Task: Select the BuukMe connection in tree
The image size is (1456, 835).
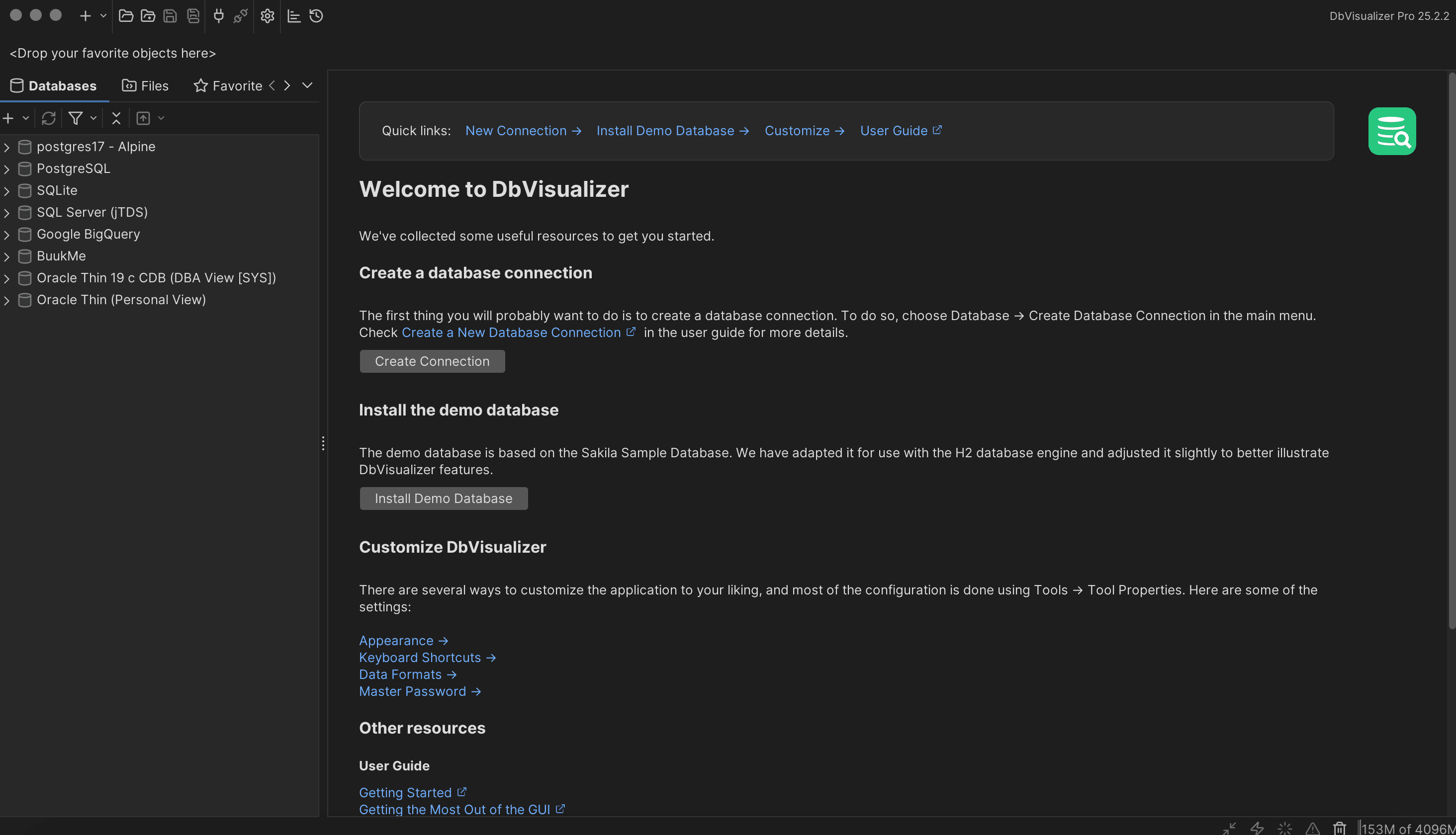Action: point(61,256)
